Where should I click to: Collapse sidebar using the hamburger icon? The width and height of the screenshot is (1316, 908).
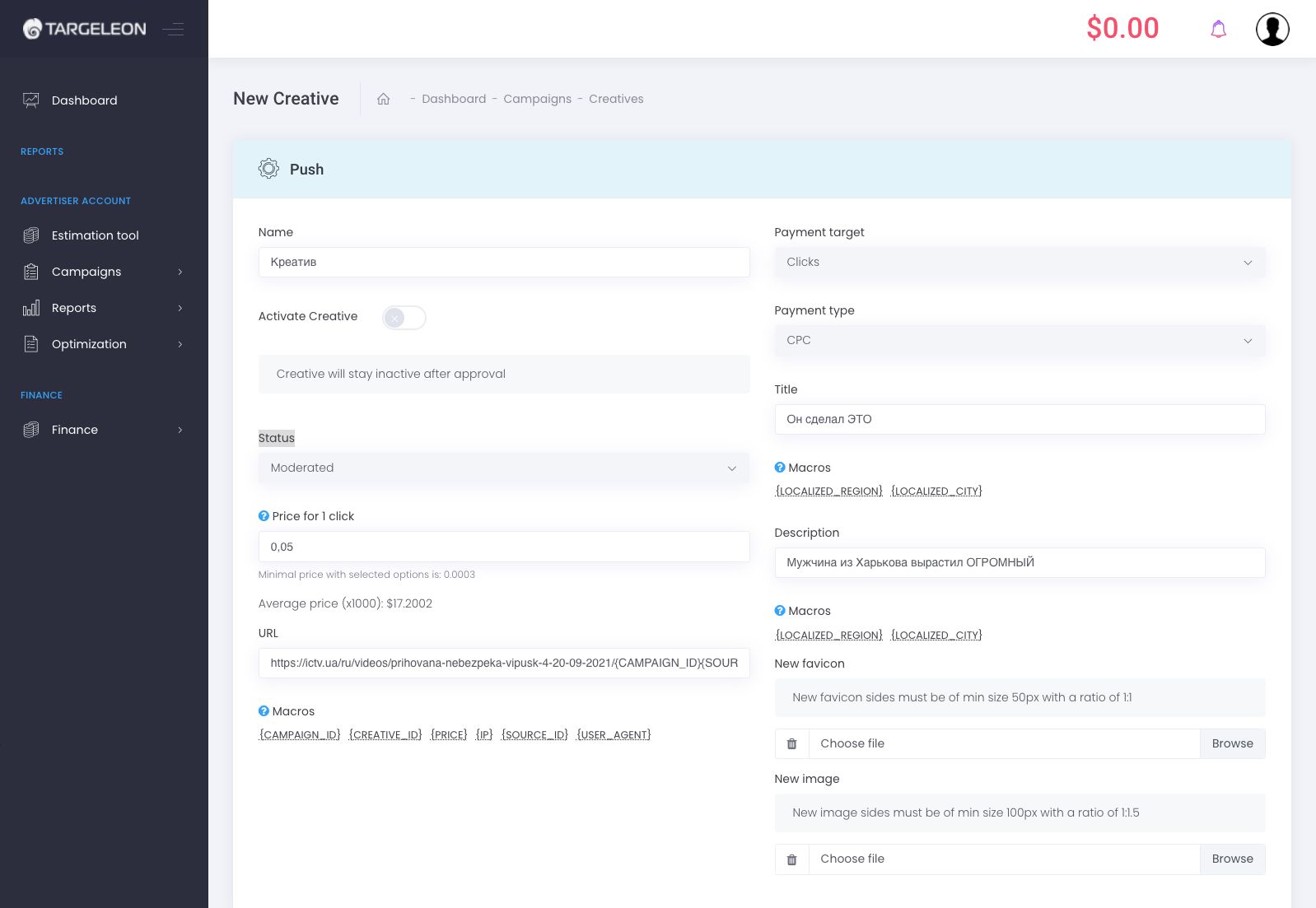(x=173, y=30)
